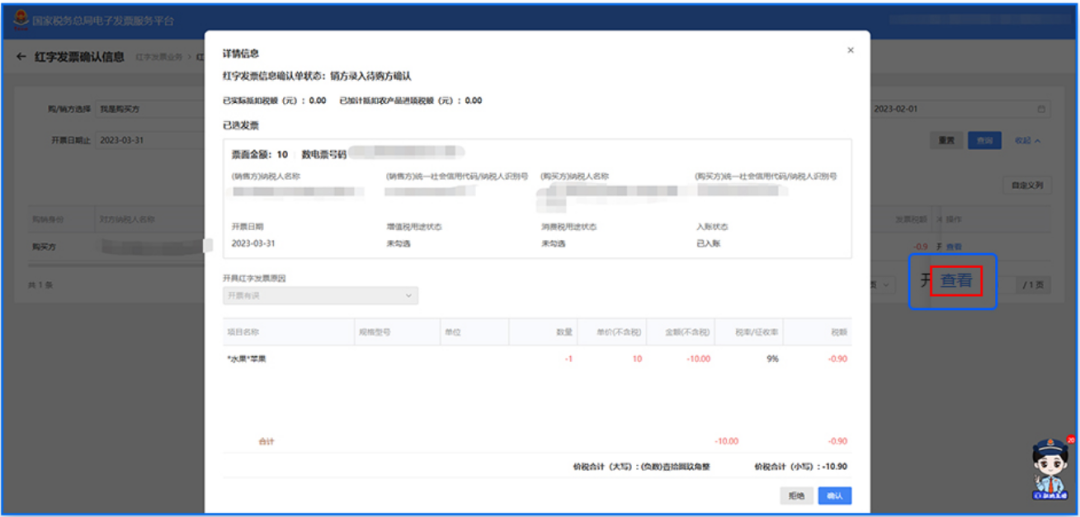
Task: Click the blue 查询 button
Action: pyautogui.click(x=984, y=140)
